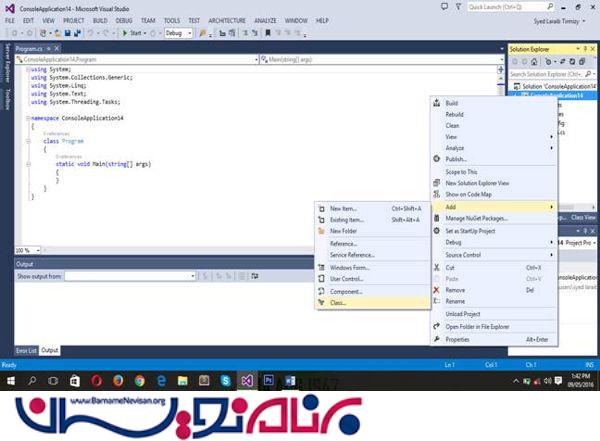
Task: Switch to the Error List tab
Action: 26,350
